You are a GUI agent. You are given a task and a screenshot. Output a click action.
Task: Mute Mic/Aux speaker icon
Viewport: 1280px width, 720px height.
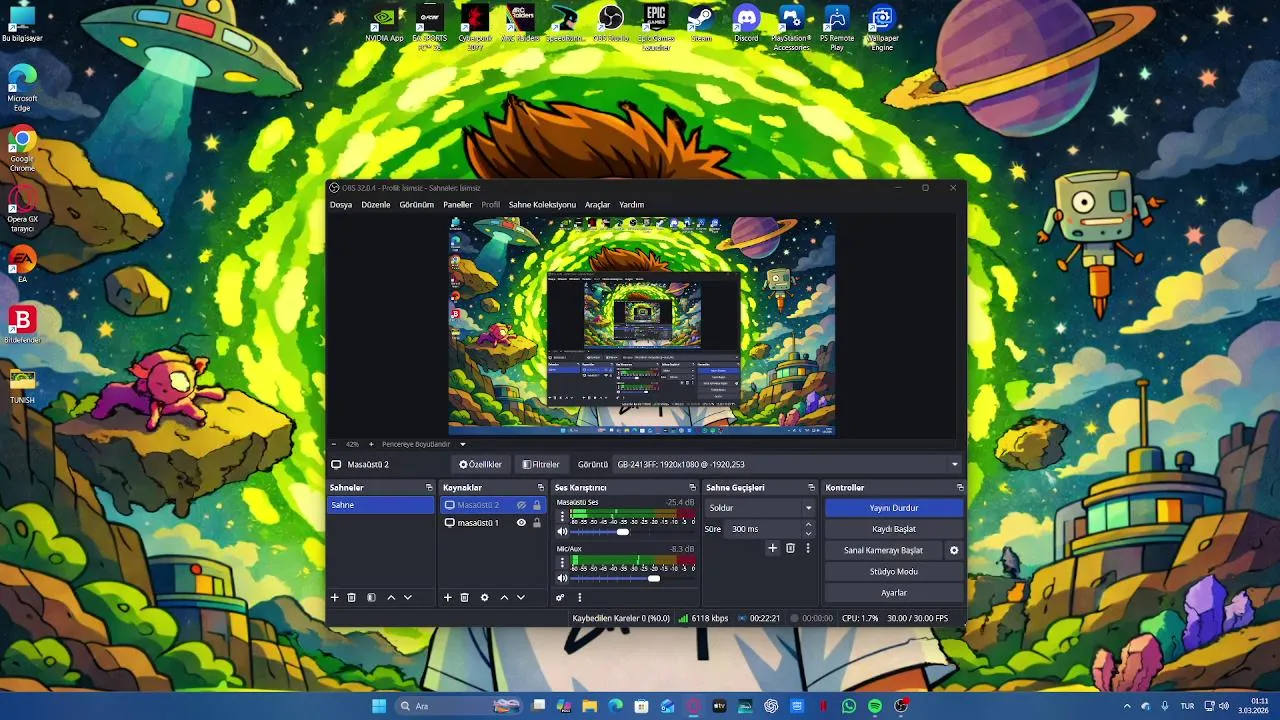tap(562, 578)
